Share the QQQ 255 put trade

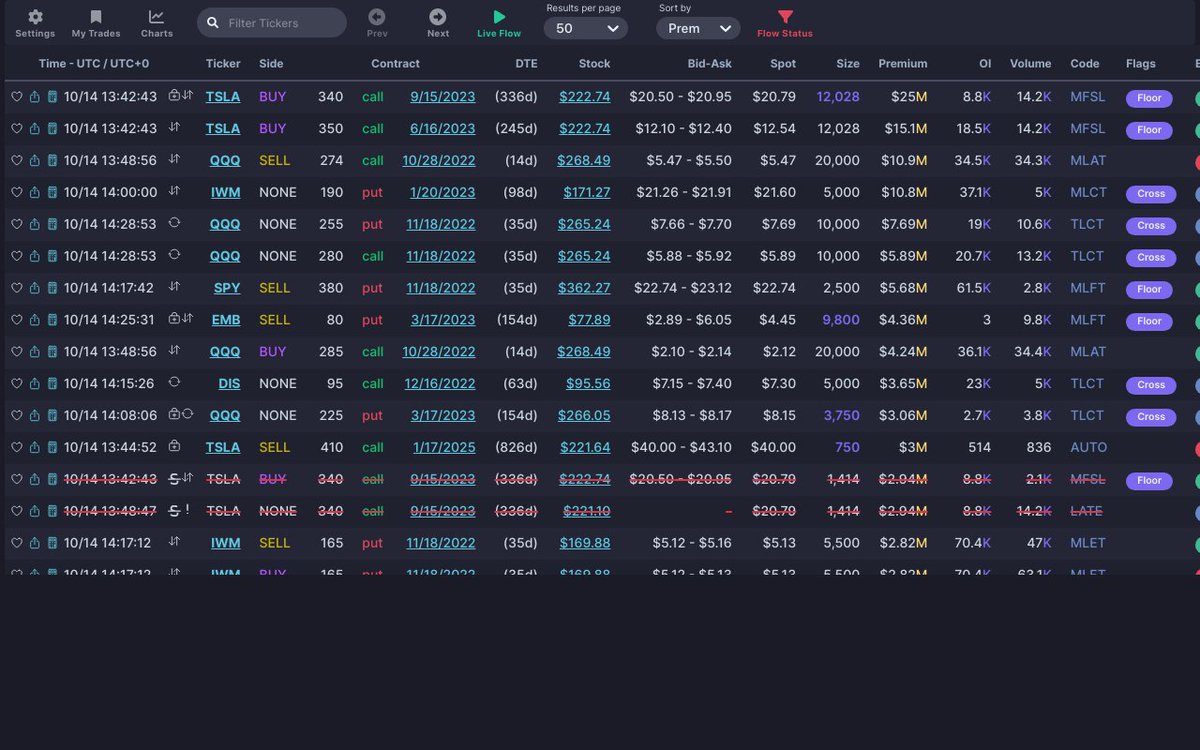(x=35, y=225)
